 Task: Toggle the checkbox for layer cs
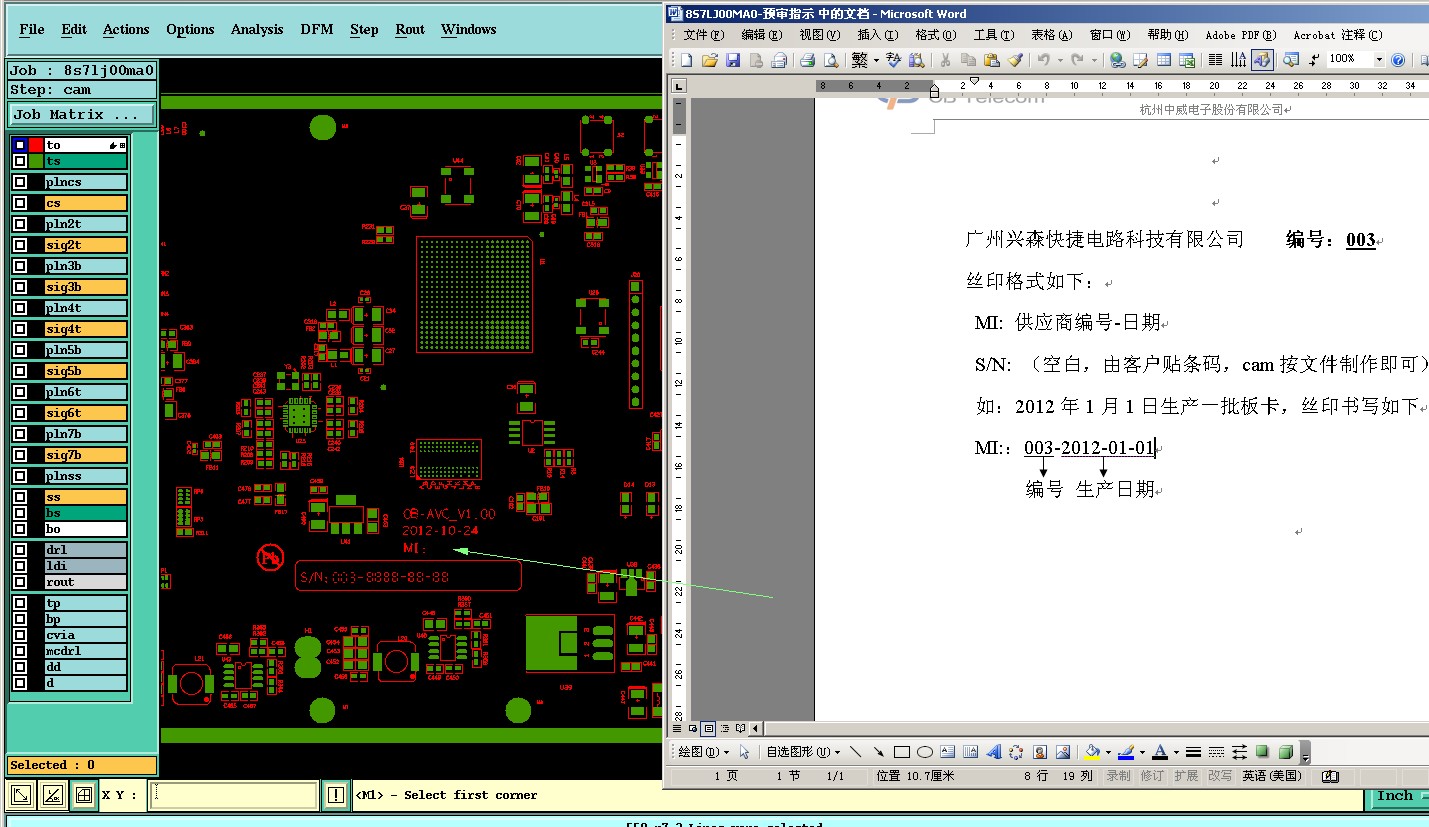(x=20, y=203)
